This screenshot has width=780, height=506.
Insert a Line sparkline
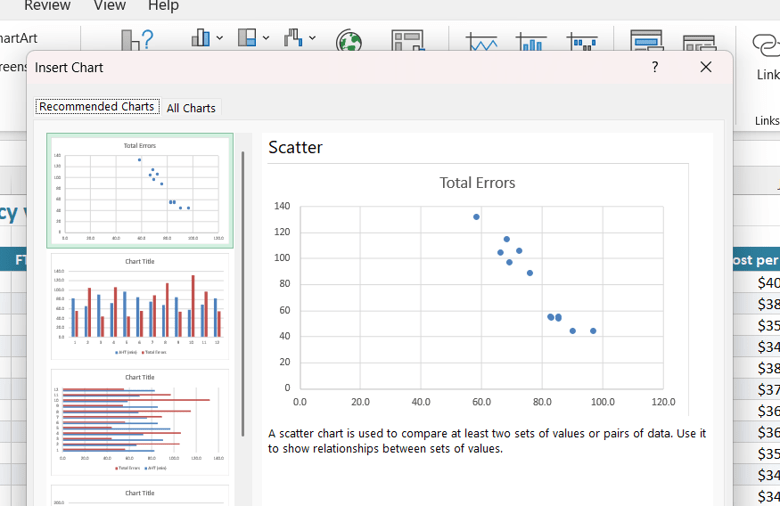[482, 42]
